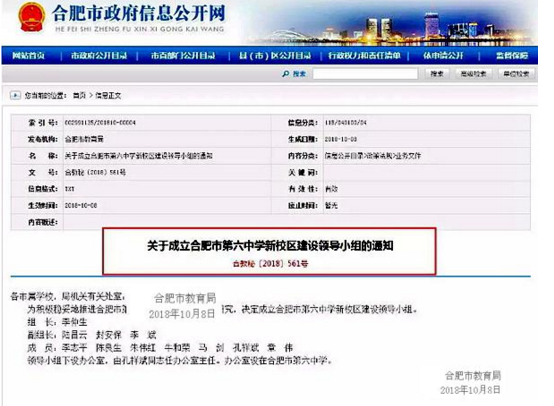
Task: Click the 高级检索 advanced search button
Action: click(x=473, y=73)
